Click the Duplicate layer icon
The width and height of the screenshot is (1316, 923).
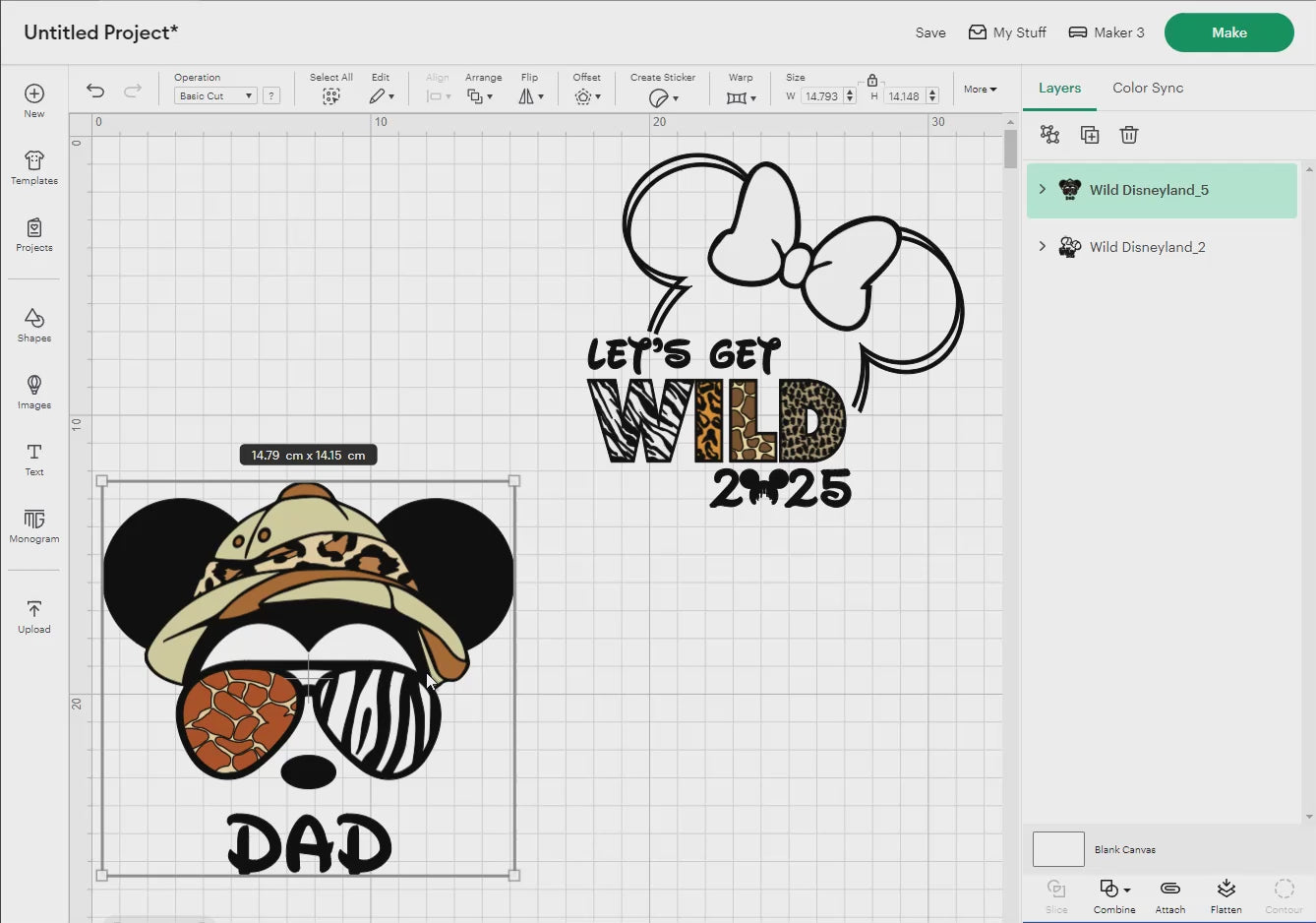coord(1090,135)
